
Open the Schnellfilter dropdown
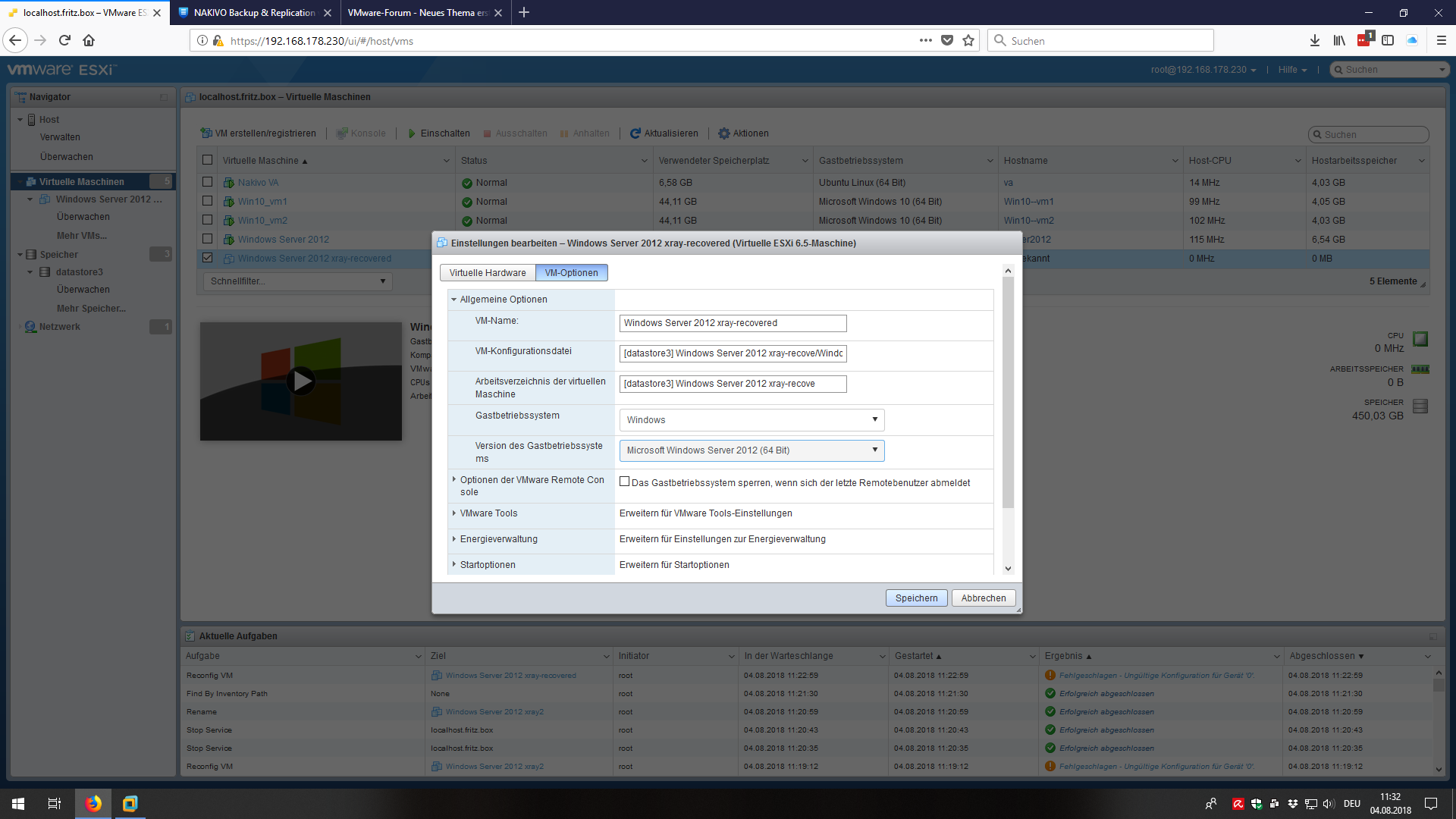click(297, 281)
